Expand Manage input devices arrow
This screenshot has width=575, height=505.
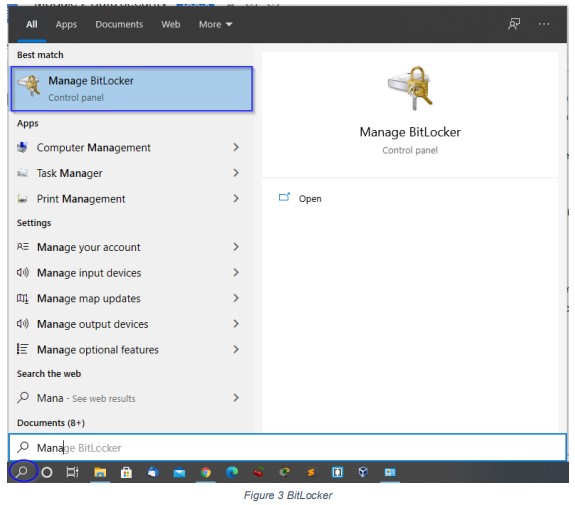236,272
